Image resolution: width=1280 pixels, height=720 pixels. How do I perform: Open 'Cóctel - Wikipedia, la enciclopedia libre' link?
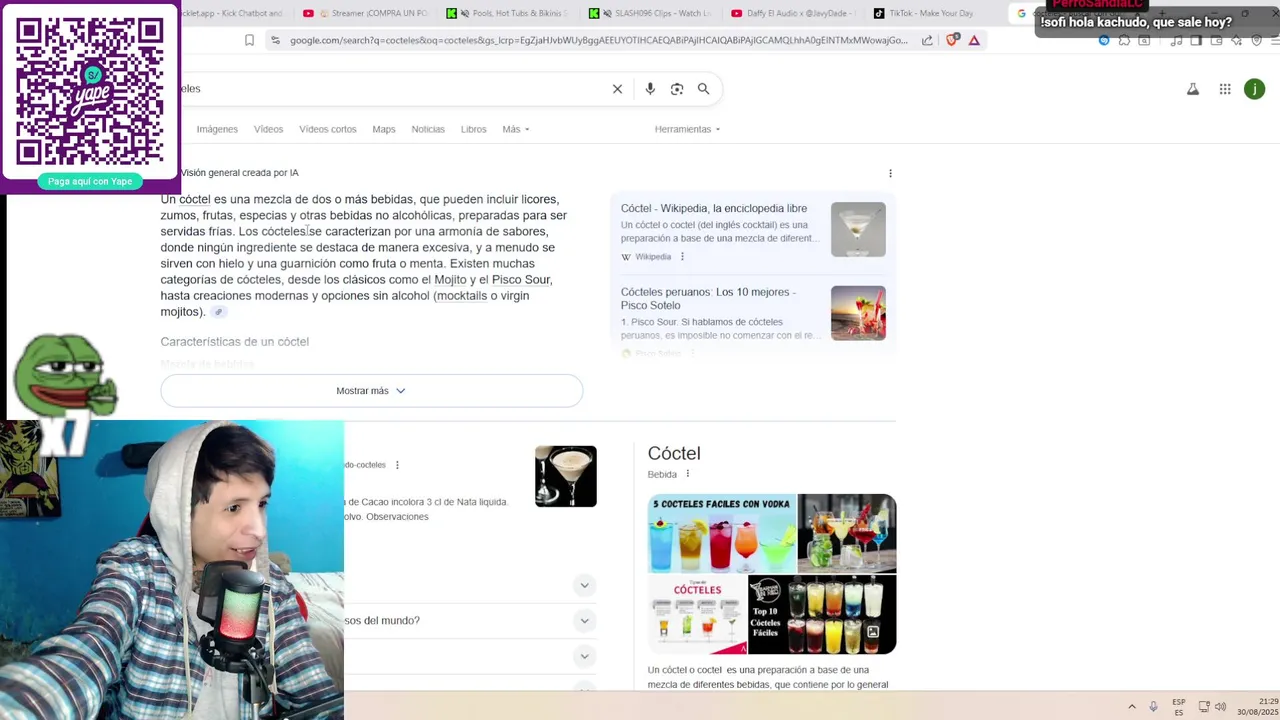point(714,208)
